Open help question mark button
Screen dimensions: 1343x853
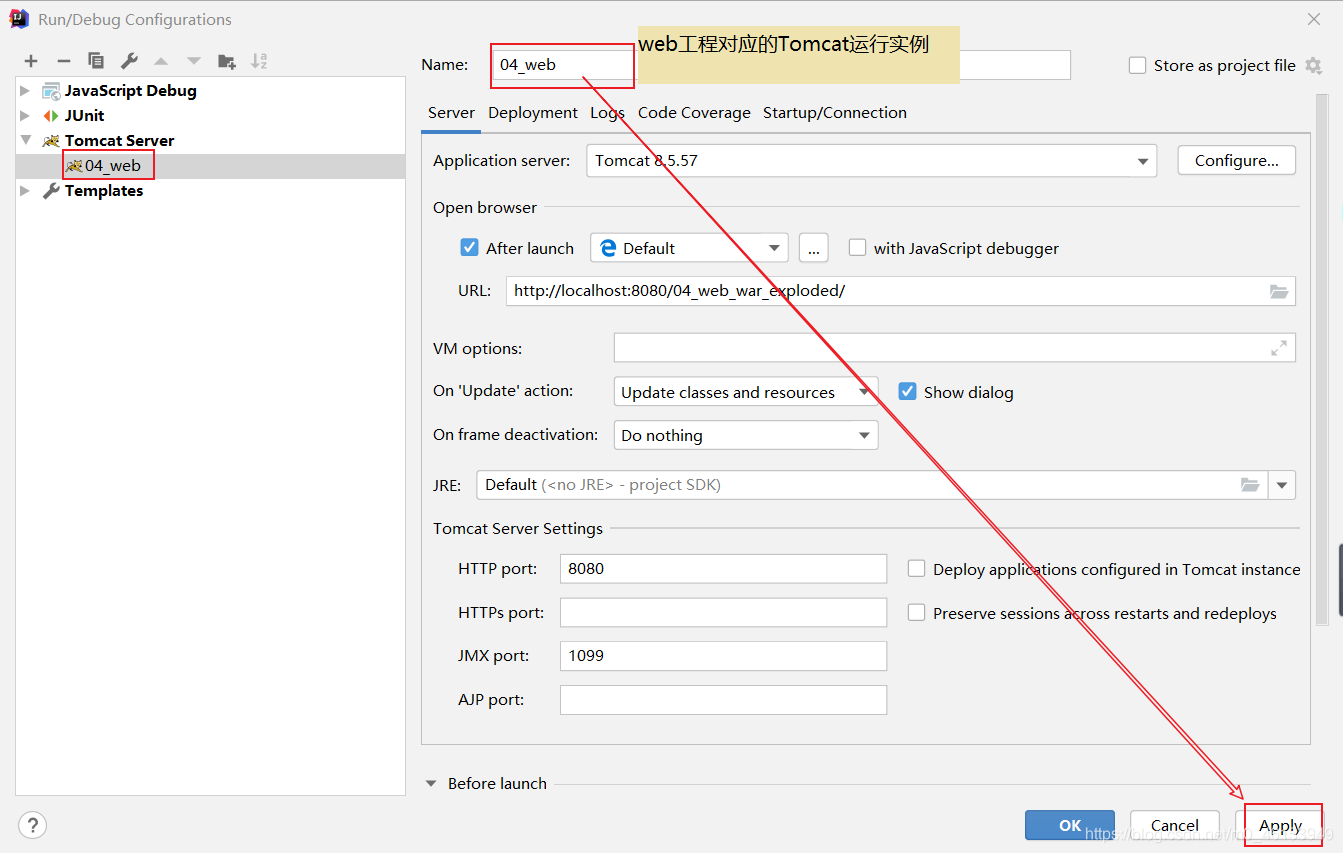[x=32, y=825]
